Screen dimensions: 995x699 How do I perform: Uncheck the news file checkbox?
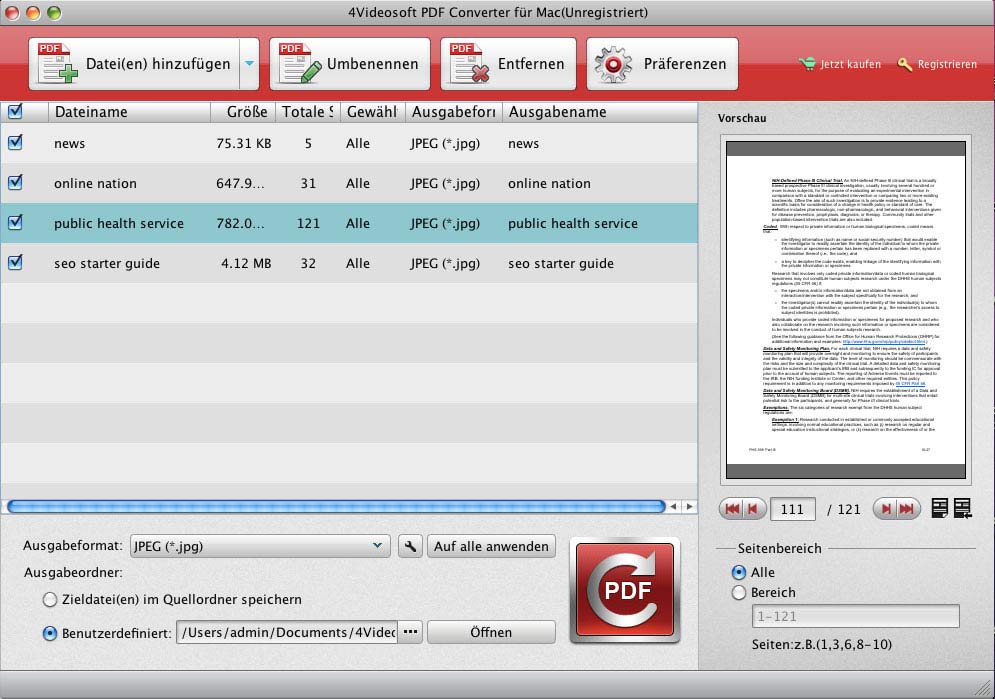point(15,143)
